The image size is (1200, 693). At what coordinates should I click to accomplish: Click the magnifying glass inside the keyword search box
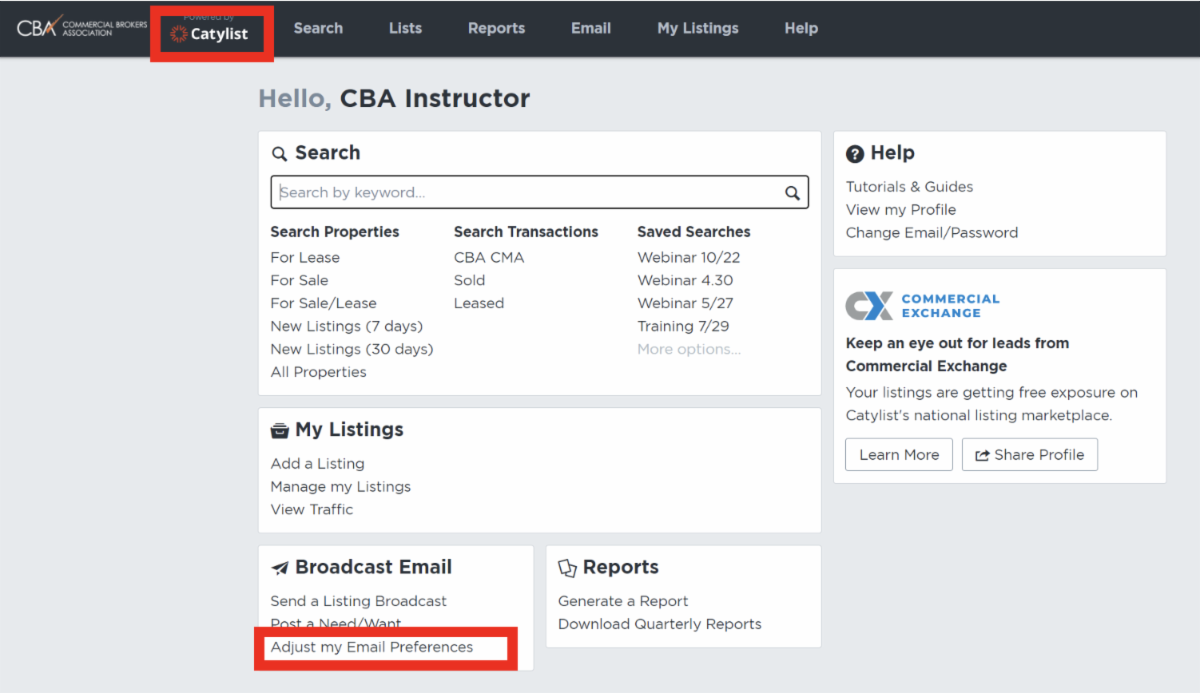(x=793, y=192)
